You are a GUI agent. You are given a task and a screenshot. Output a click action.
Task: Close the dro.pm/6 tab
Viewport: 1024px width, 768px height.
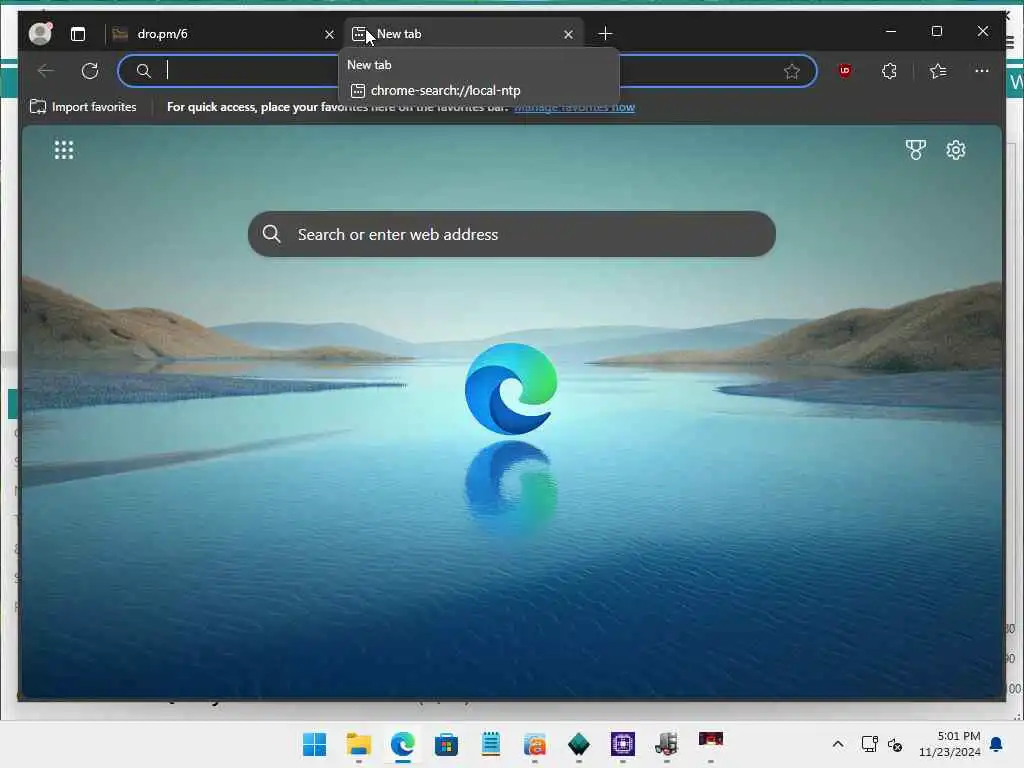(329, 34)
